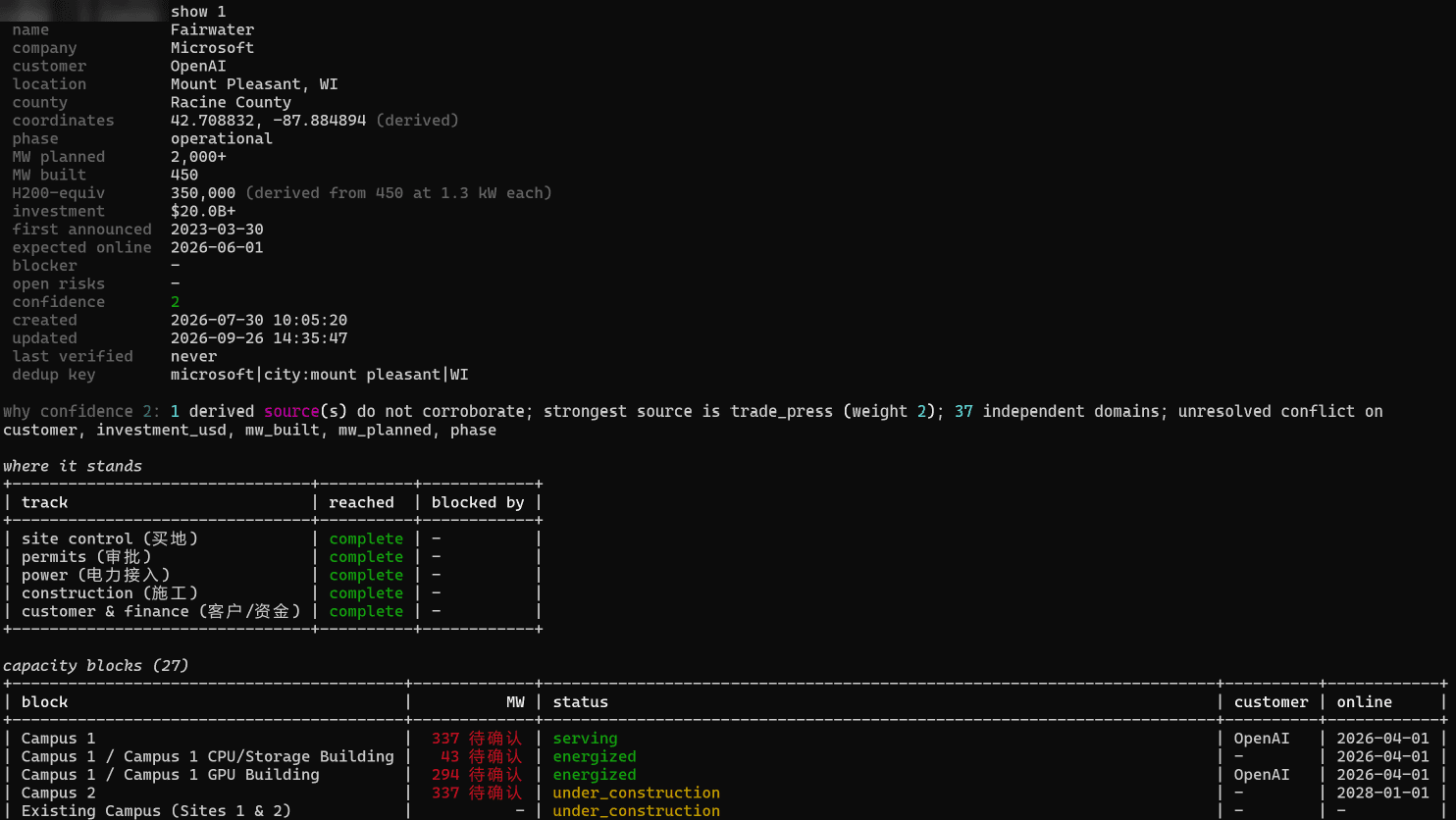Select the name value 'Fairwater'
Screen dimensions: 1456x820
(212, 29)
